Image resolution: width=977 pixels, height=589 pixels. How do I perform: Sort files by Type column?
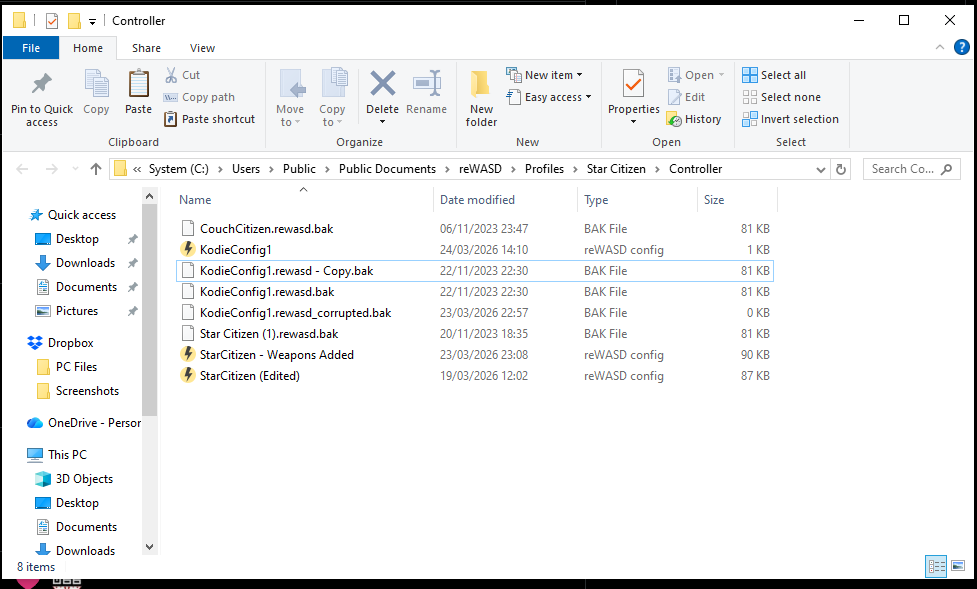click(596, 200)
